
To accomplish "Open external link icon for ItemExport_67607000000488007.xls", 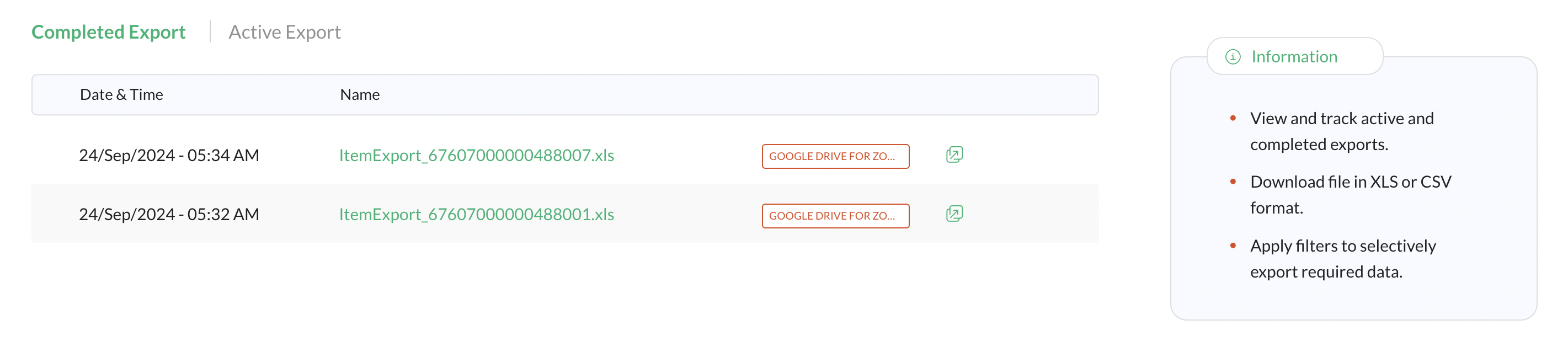I will tap(954, 154).
